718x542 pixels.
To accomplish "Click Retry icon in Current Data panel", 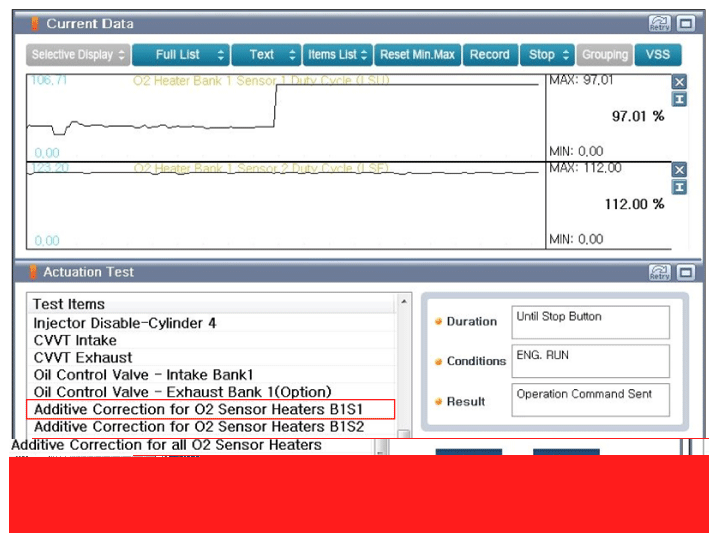I will pos(659,23).
